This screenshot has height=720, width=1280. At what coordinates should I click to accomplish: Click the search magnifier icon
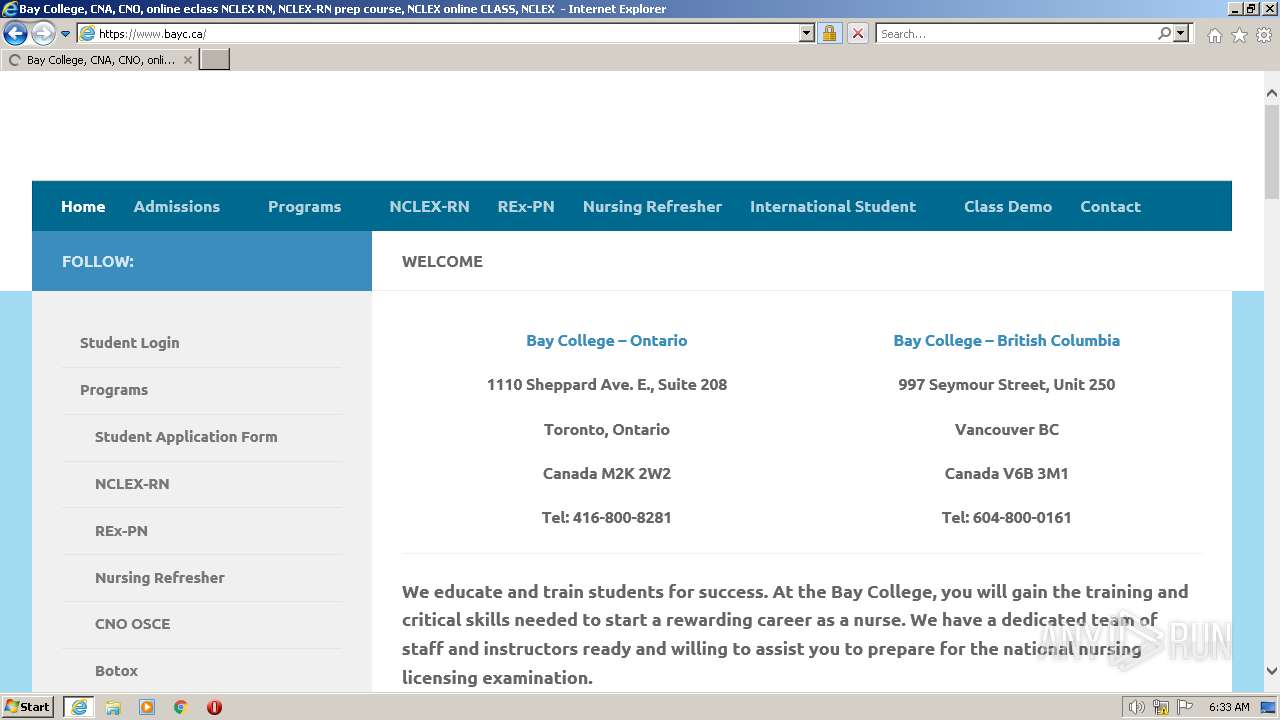click(x=1164, y=33)
